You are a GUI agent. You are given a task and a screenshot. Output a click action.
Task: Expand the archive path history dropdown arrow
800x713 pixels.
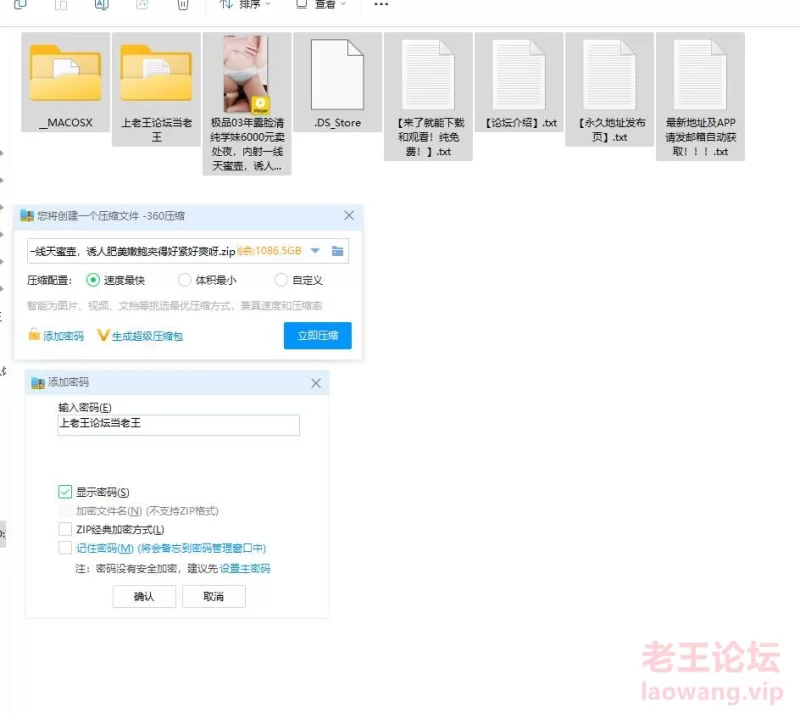point(315,251)
